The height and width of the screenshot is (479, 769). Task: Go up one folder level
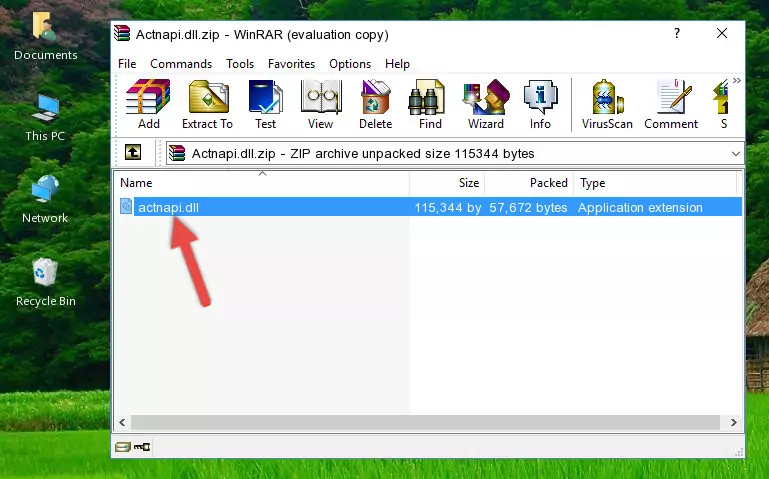pos(133,152)
